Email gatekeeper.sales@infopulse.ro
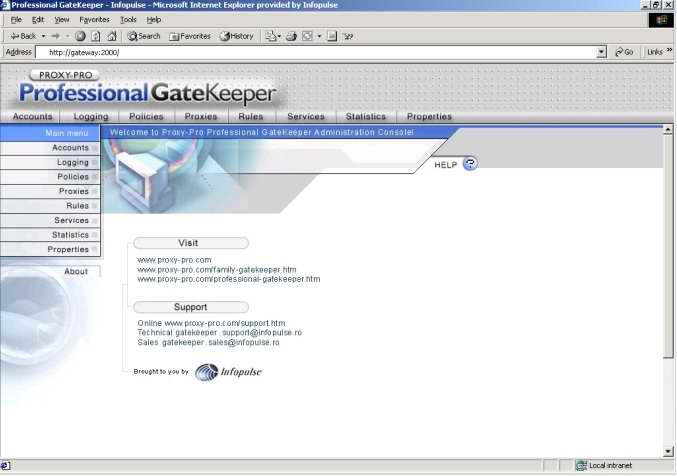Screen dimensions: 677x476 (221, 343)
